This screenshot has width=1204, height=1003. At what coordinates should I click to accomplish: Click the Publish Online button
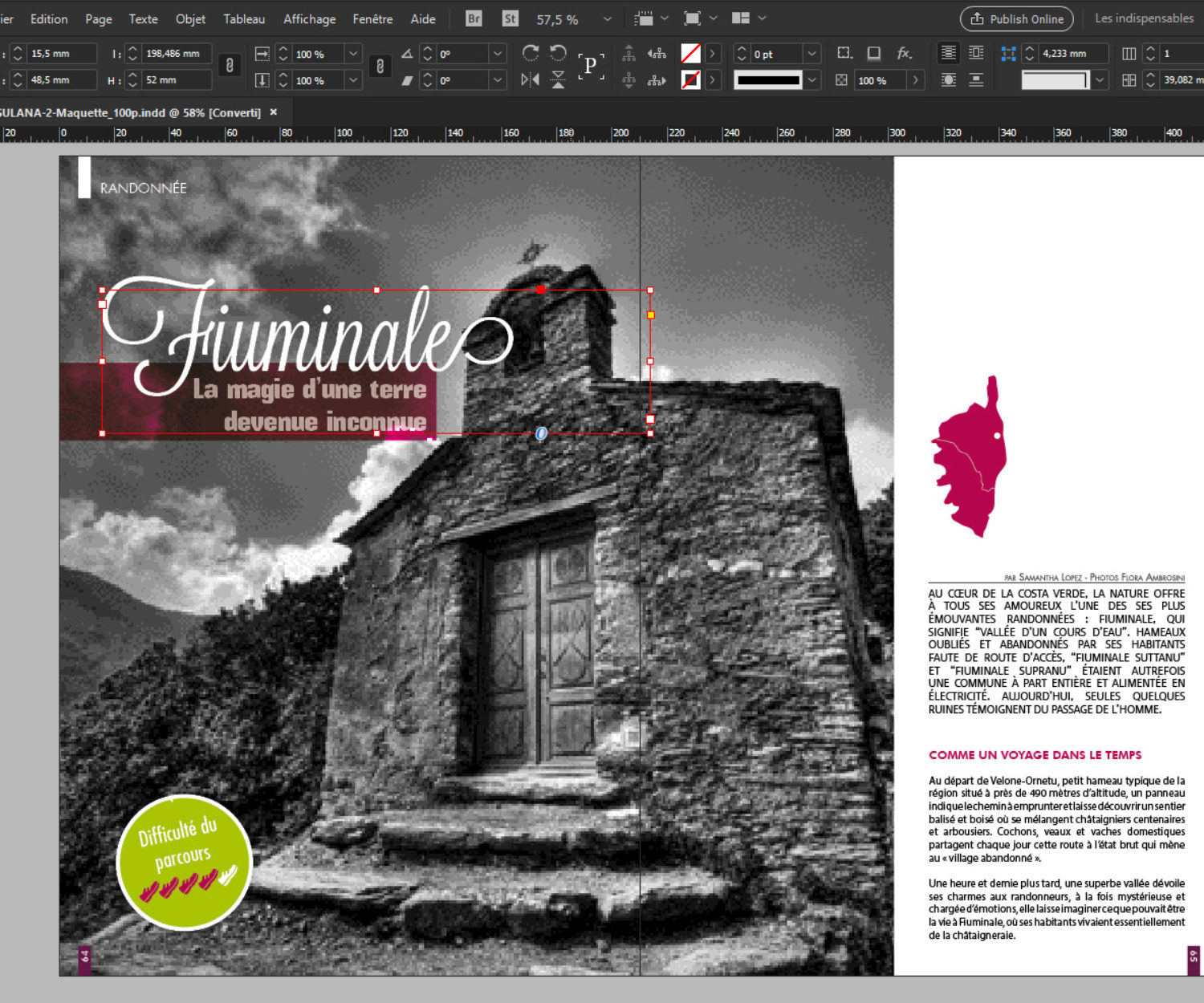[1016, 18]
